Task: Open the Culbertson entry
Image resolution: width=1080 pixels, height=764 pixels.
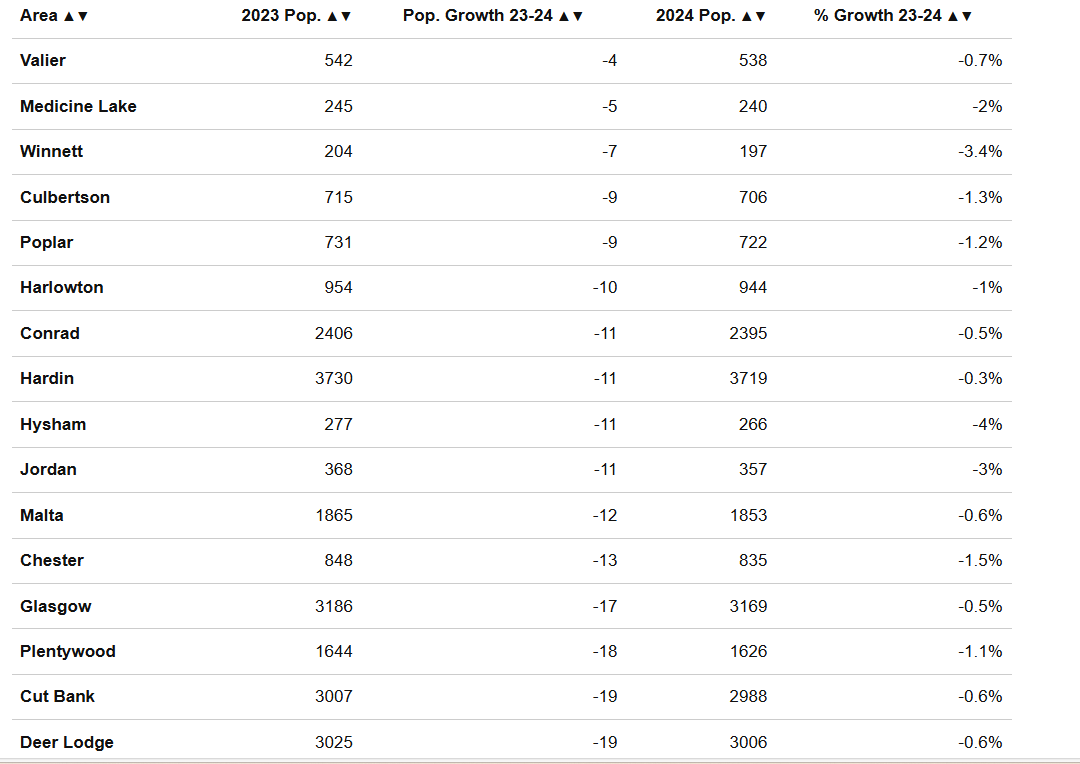Action: click(65, 197)
